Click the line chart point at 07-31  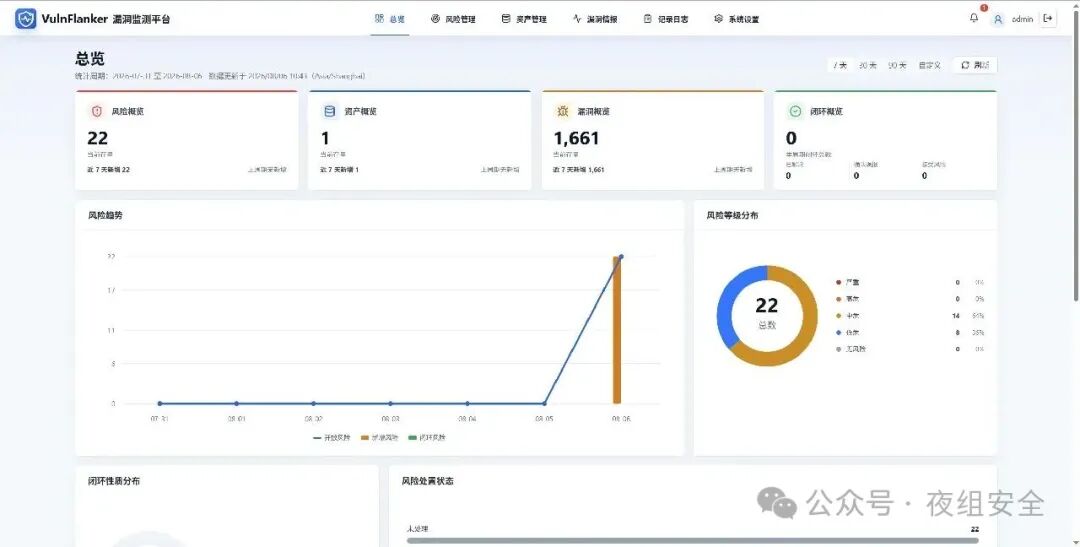click(160, 404)
